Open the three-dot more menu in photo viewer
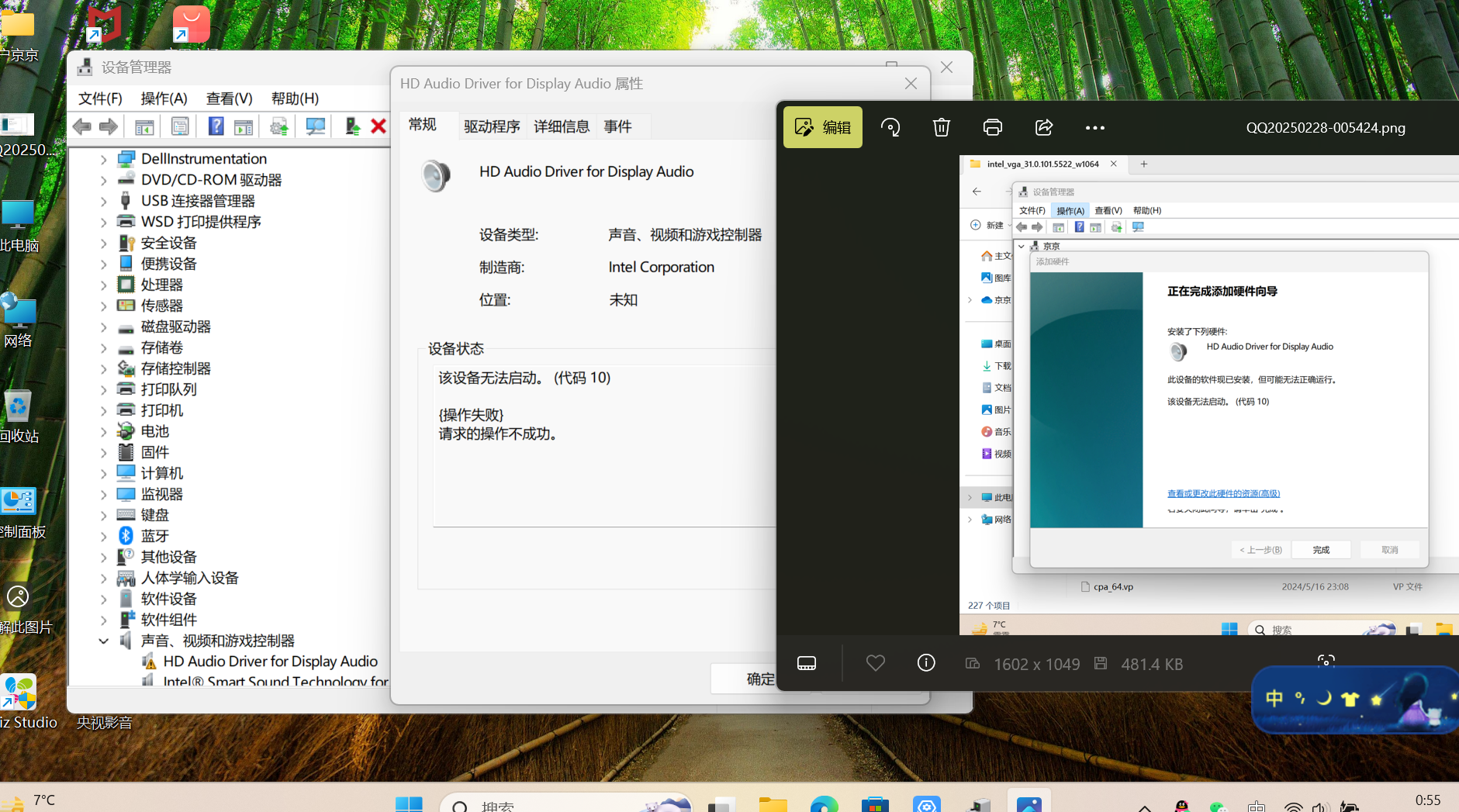 tap(1095, 128)
